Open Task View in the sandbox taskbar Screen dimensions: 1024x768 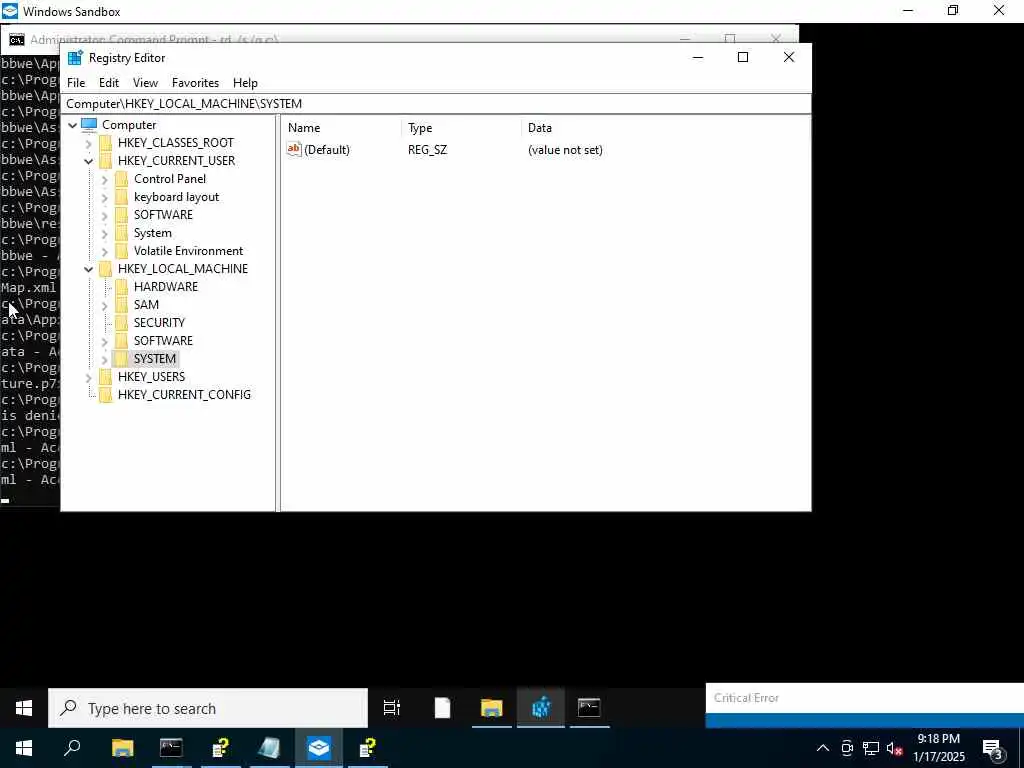pos(392,708)
